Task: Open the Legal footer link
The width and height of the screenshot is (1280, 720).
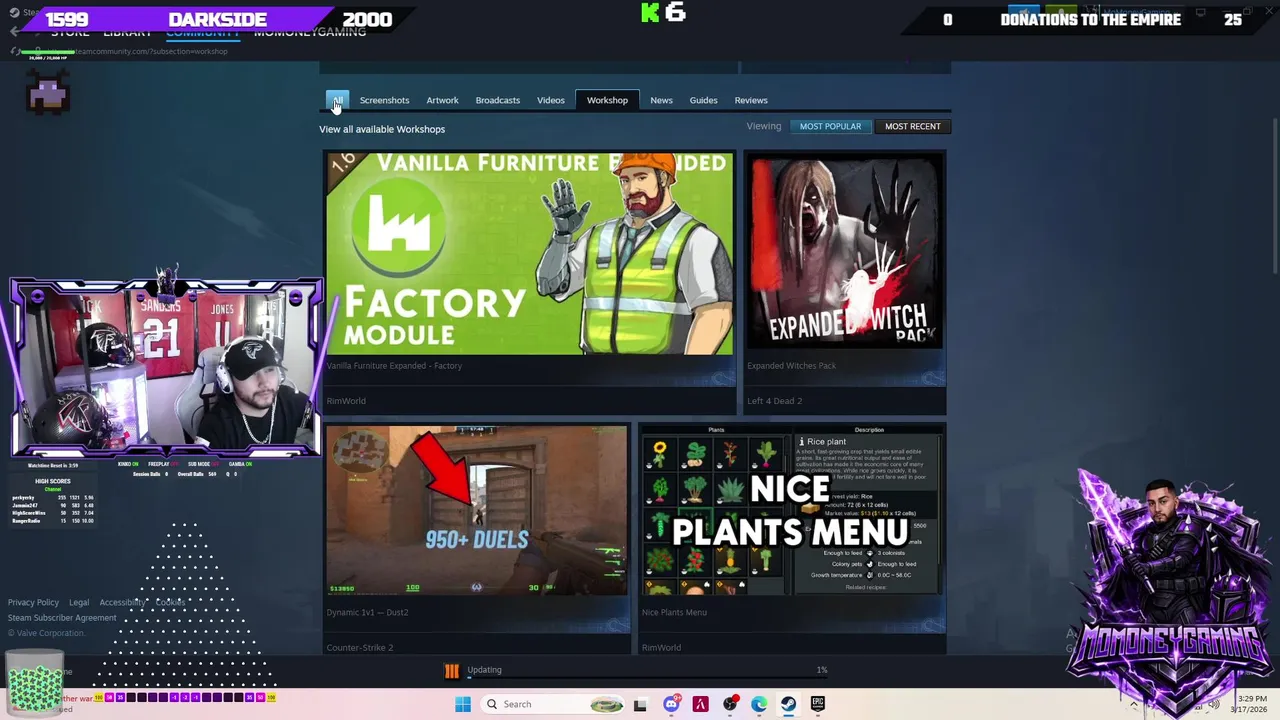Action: point(79,602)
